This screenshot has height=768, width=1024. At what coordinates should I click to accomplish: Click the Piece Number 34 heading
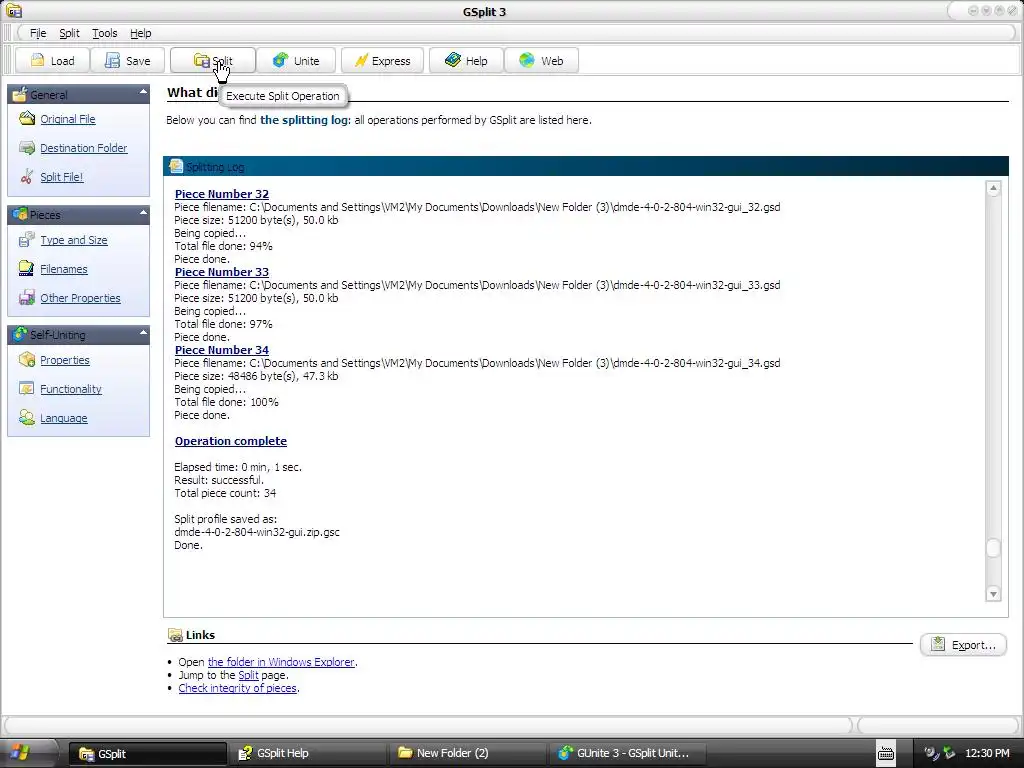point(221,350)
